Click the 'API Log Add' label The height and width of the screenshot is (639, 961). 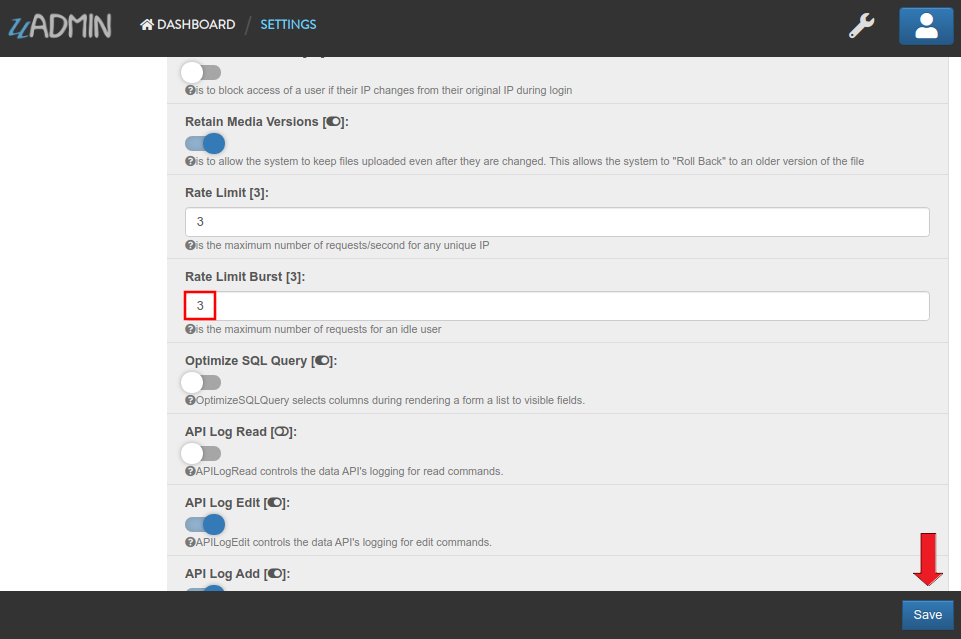click(x=222, y=574)
